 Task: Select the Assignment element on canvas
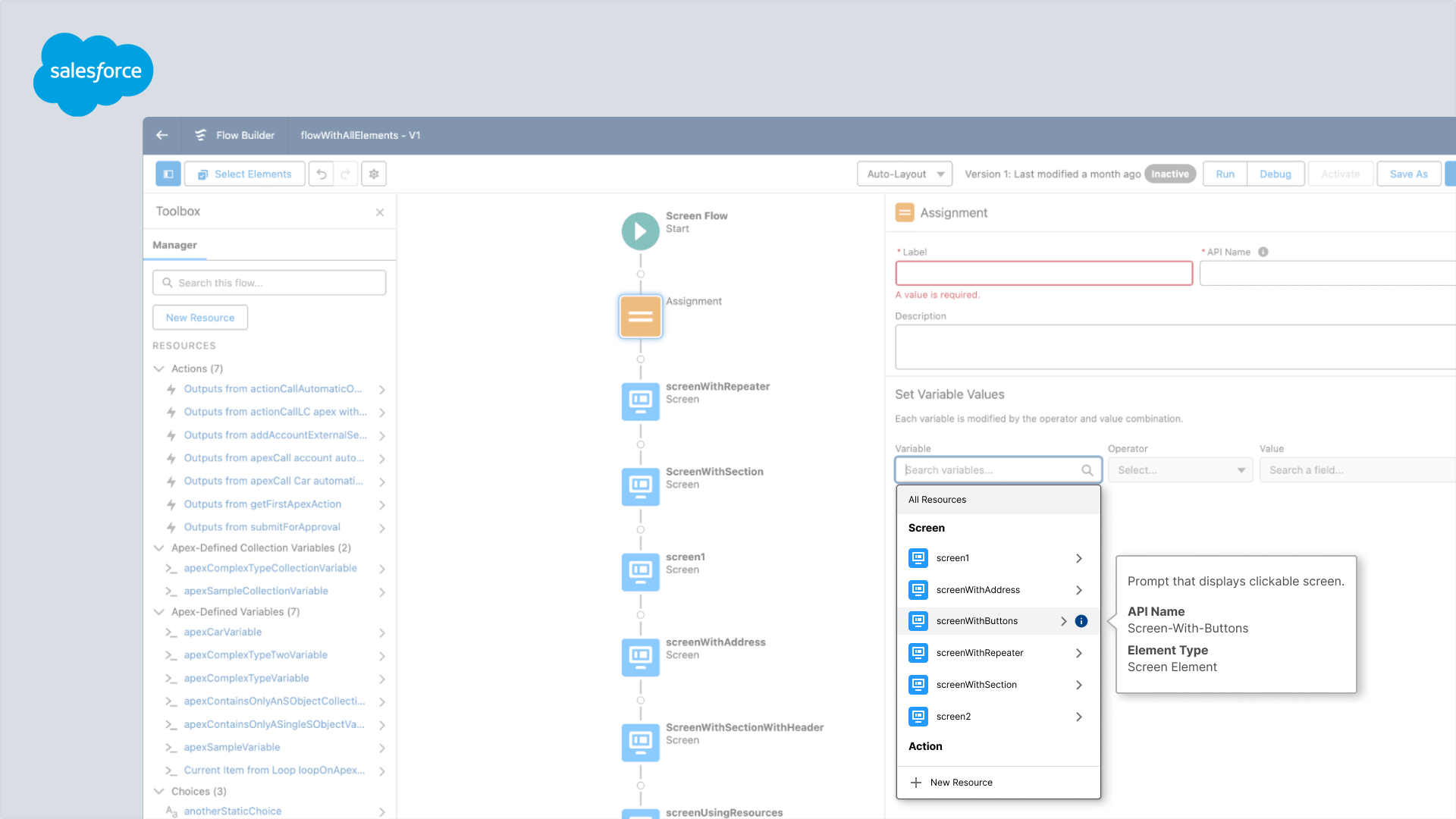[x=641, y=316]
